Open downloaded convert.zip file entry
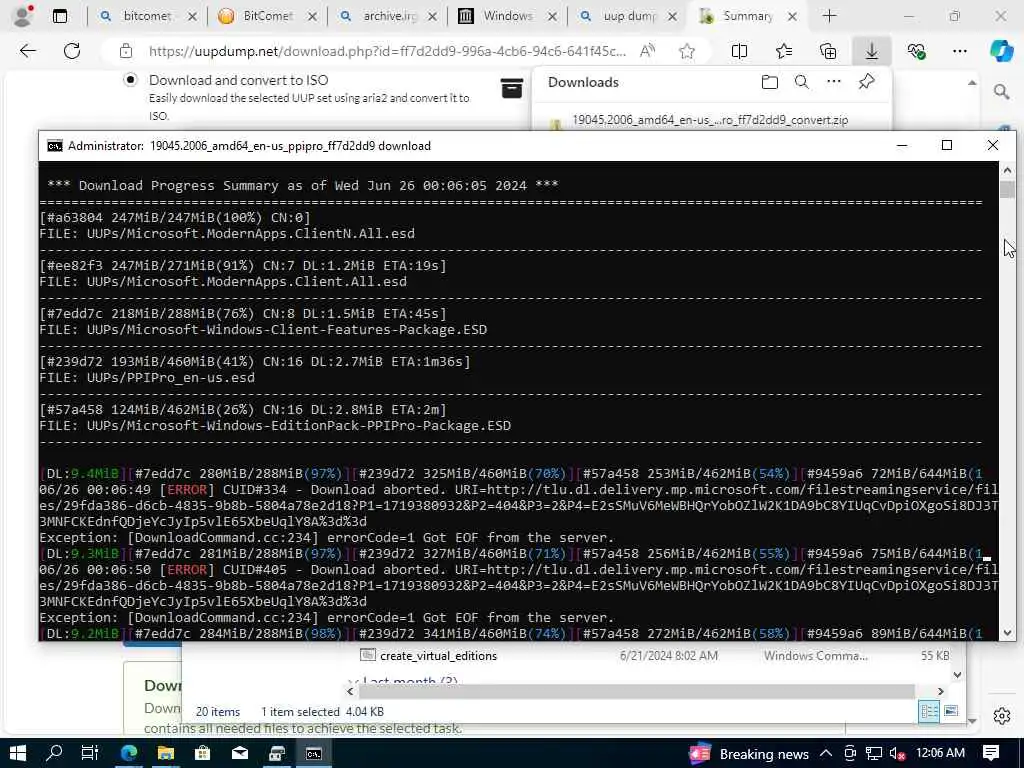 710,120
